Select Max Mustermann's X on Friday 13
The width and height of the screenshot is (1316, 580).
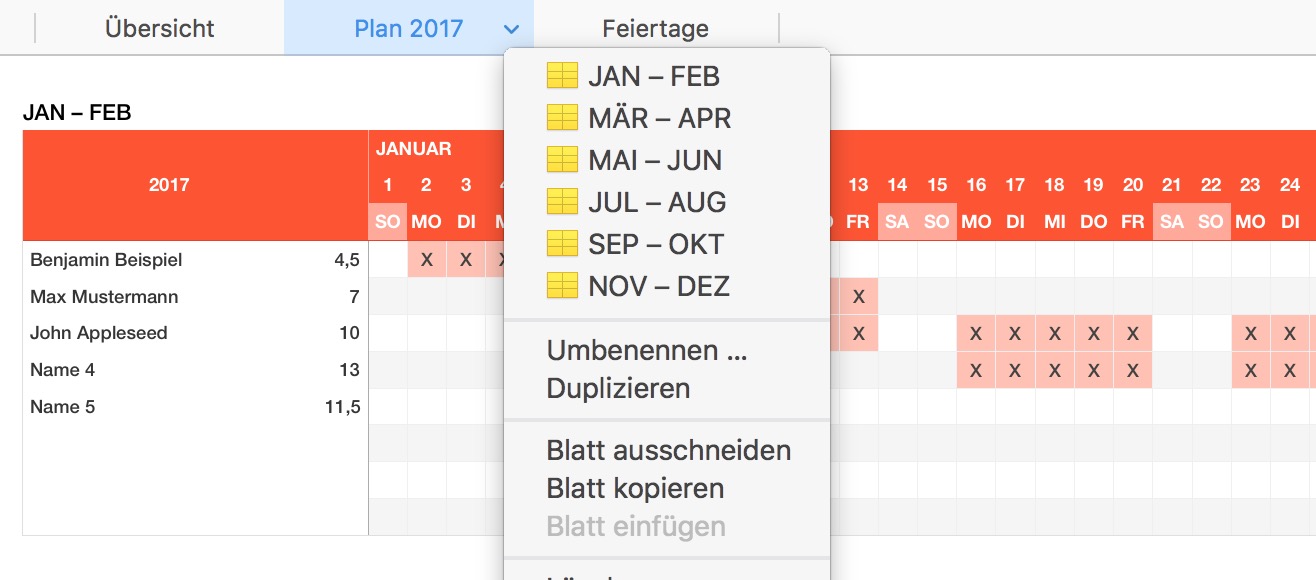tap(858, 297)
